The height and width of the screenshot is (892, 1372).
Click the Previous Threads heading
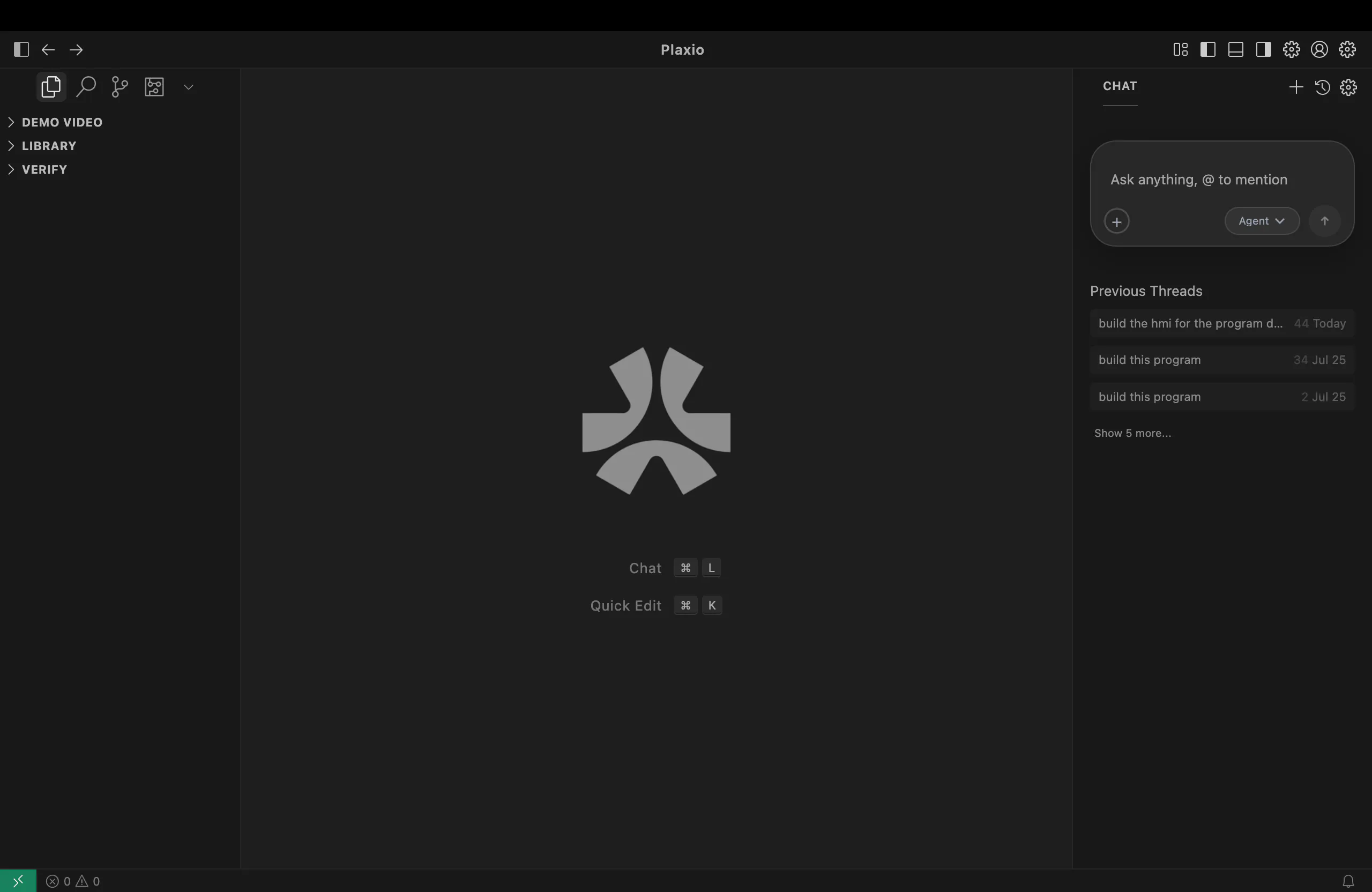[1146, 291]
